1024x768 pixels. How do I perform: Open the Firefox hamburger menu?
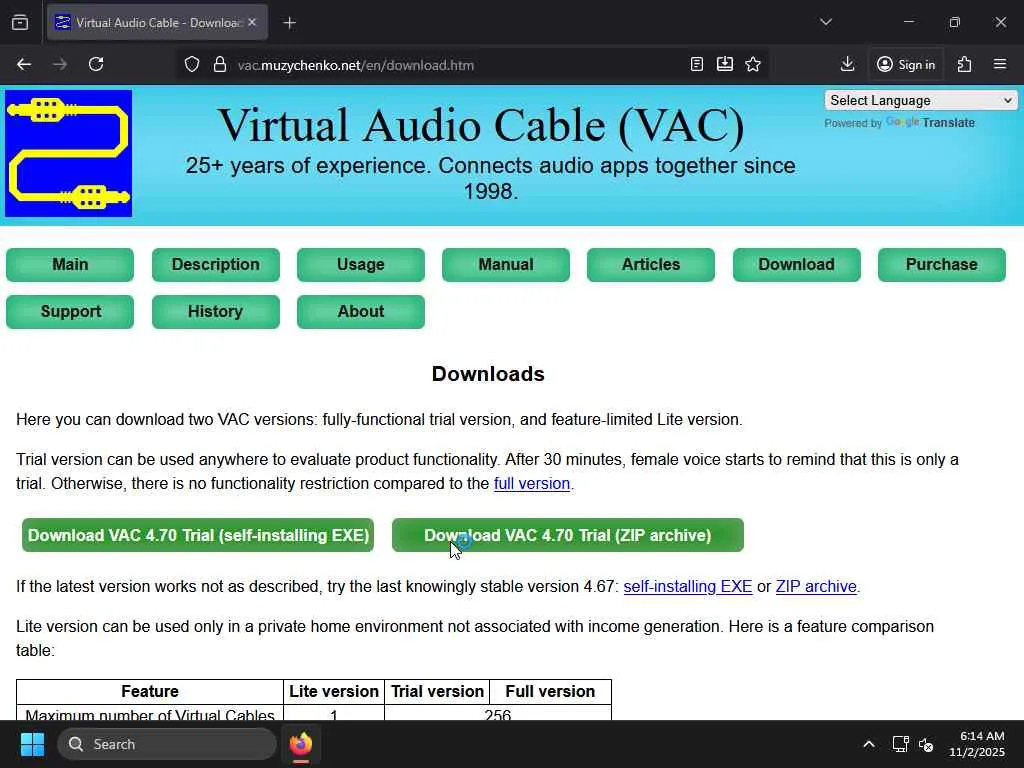1000,64
